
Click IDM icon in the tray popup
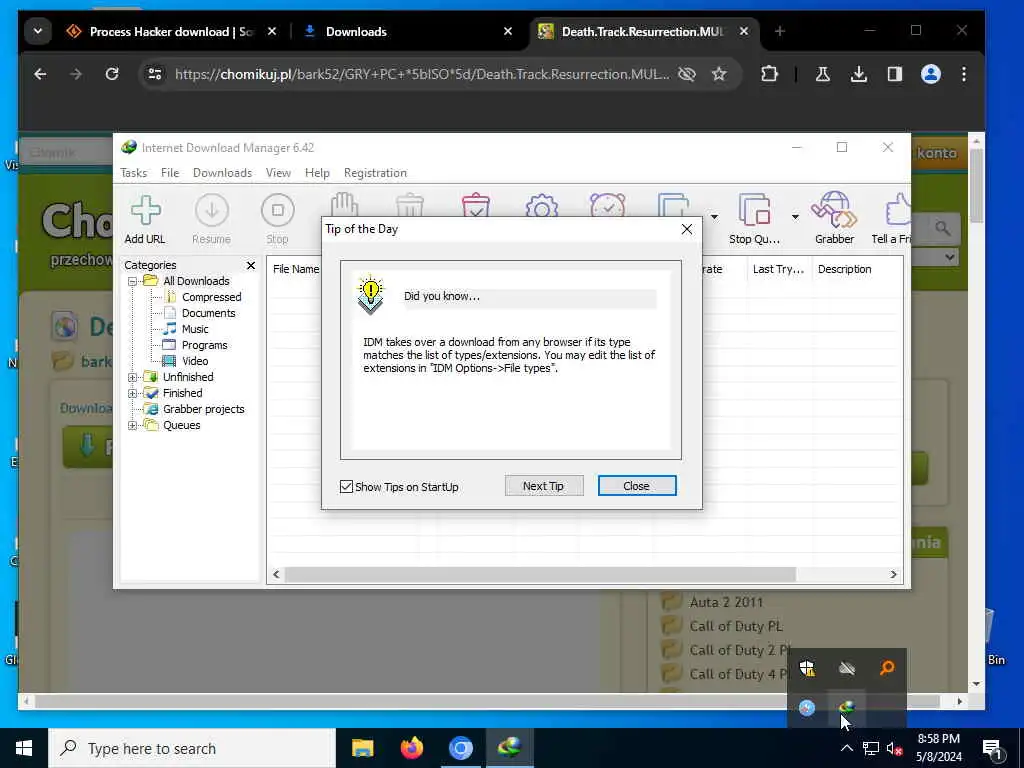click(846, 708)
